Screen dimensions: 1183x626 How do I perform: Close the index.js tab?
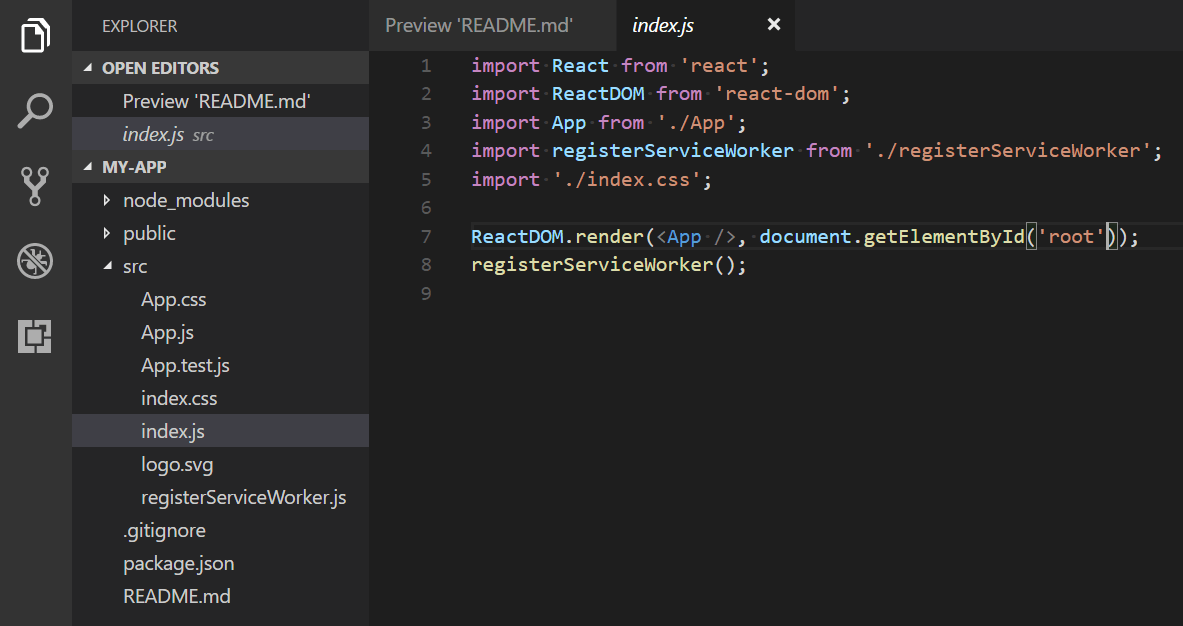773,25
